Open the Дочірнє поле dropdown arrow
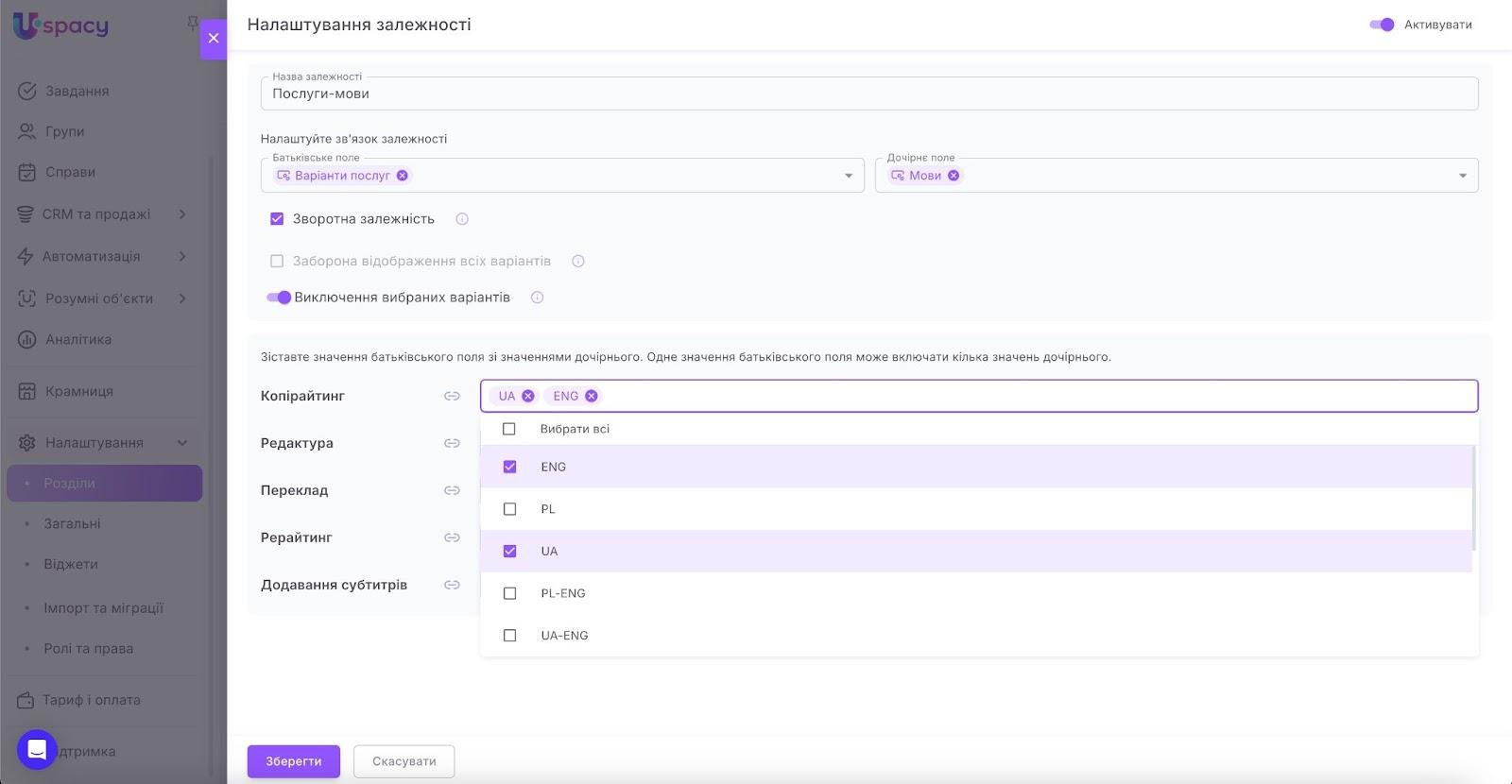The image size is (1512, 784). coord(1462,176)
